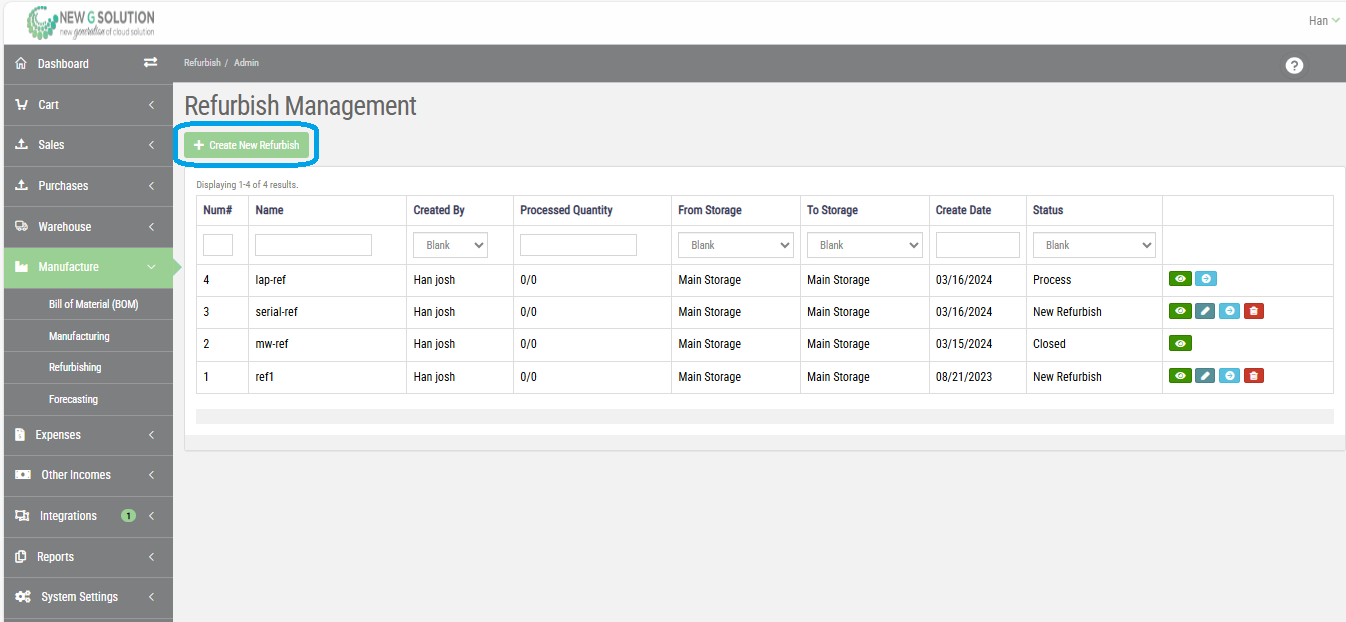Sort by the Num# column header
The image size is (1346, 622).
pos(218,210)
